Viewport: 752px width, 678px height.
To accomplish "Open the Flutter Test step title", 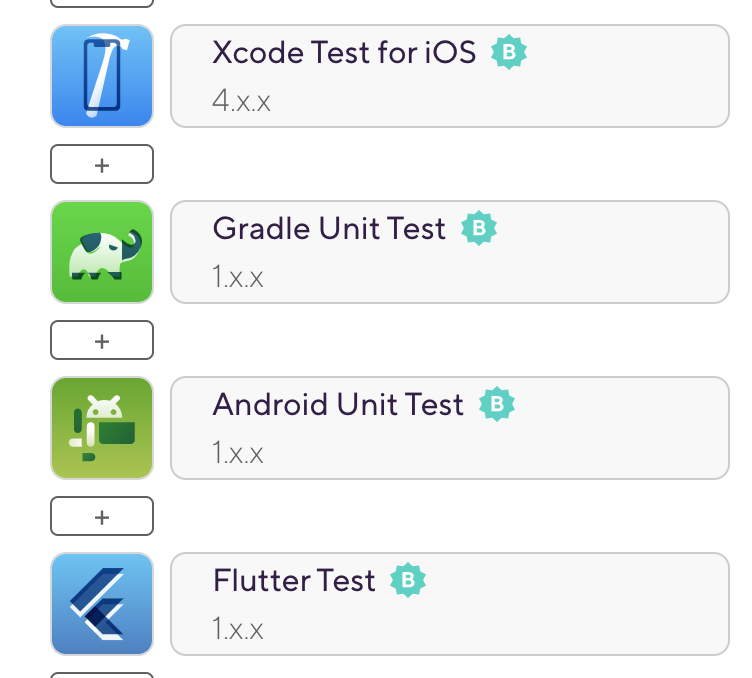I will 294,580.
